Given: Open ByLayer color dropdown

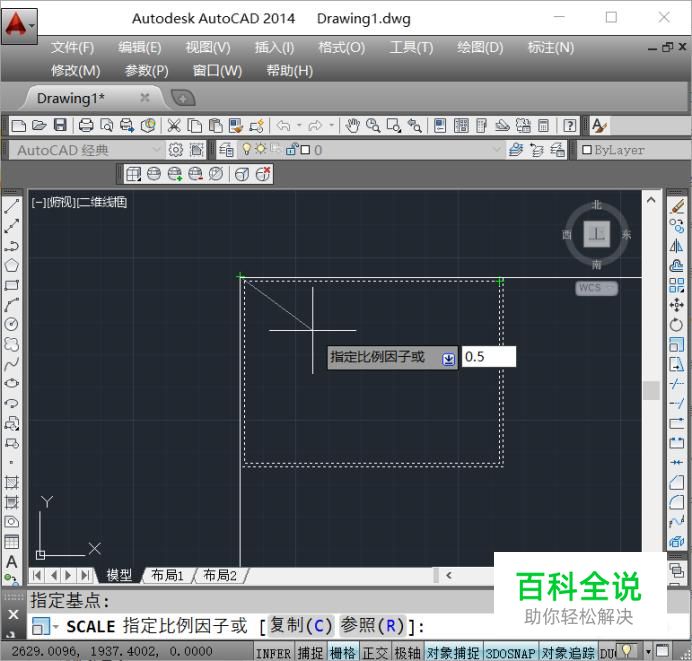Looking at the screenshot, I should pyautogui.click(x=634, y=150).
